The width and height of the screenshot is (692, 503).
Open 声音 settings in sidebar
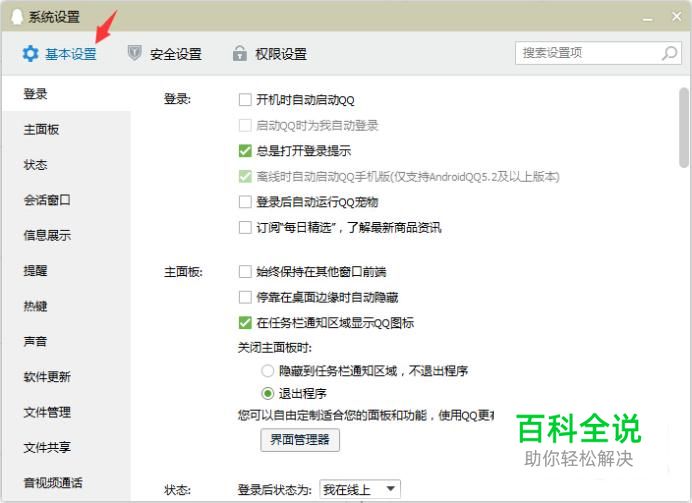pos(67,341)
